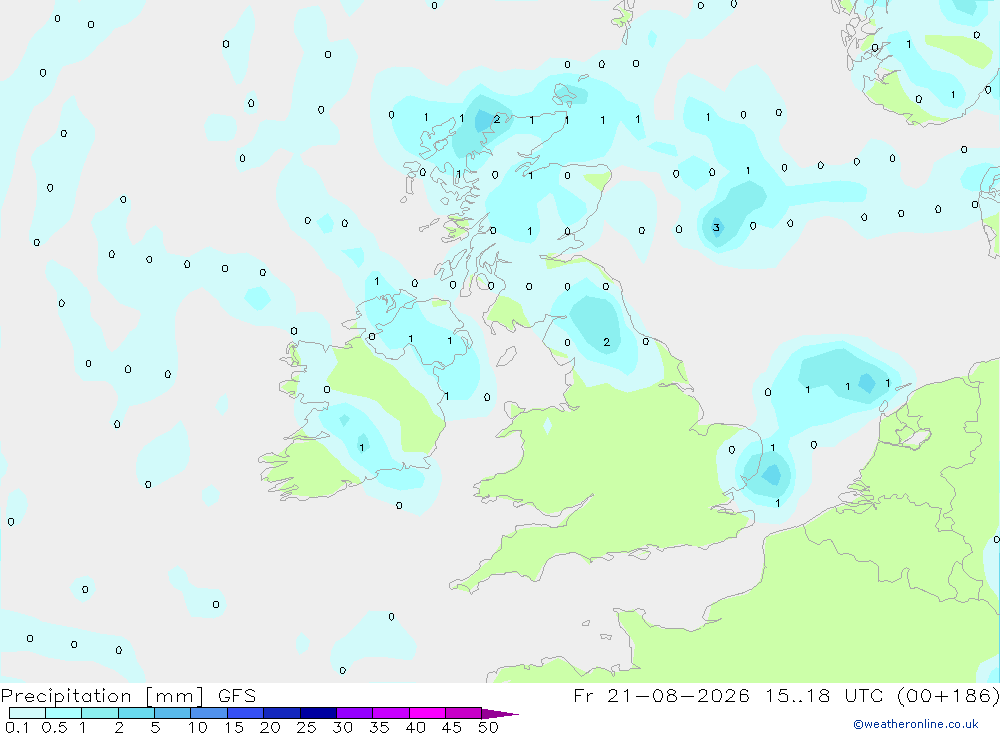Viewport: 1000px width, 733px height.
Task: Click the 40 to 45 mm legend swatch
Action: point(427,713)
